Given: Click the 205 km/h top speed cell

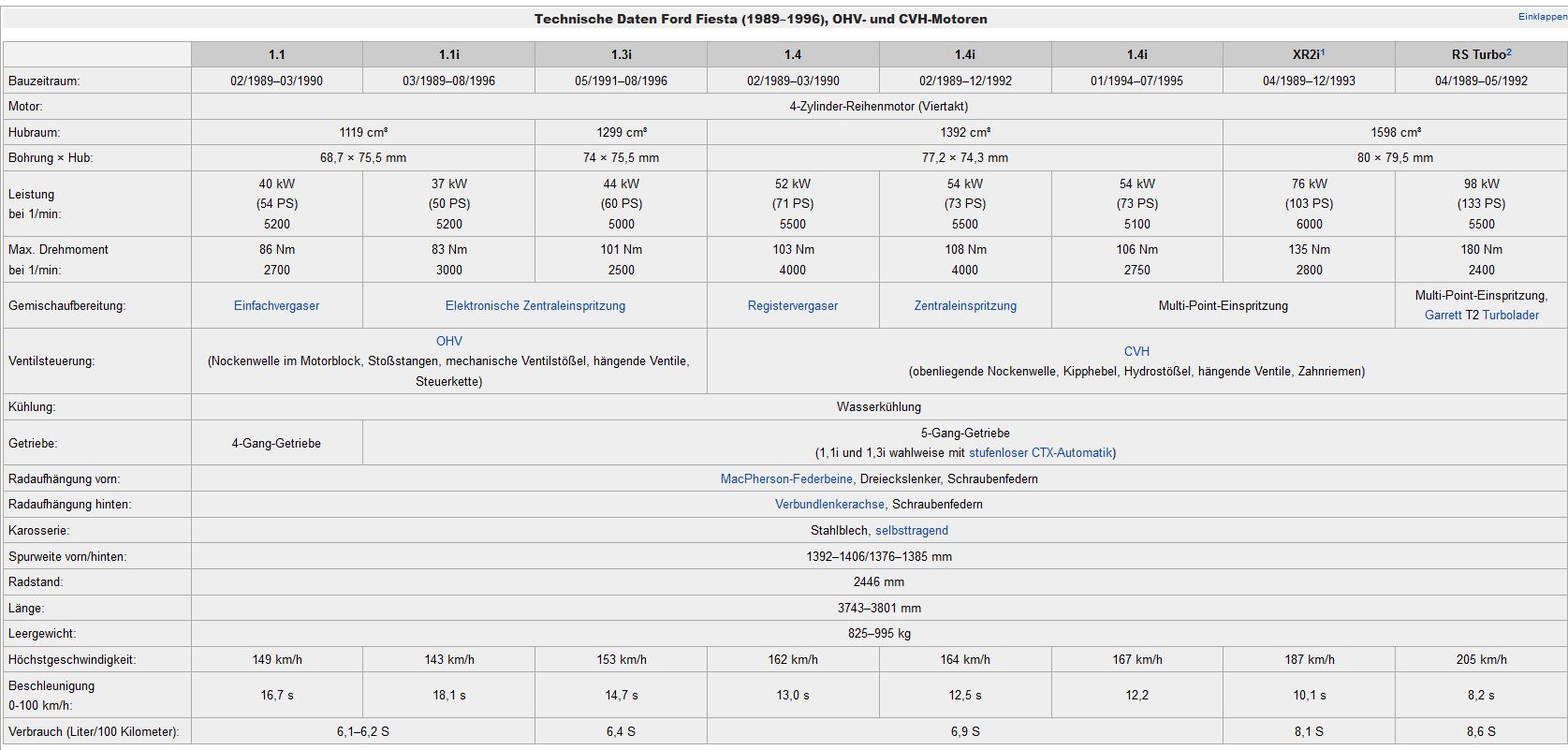Looking at the screenshot, I should click(x=1481, y=659).
